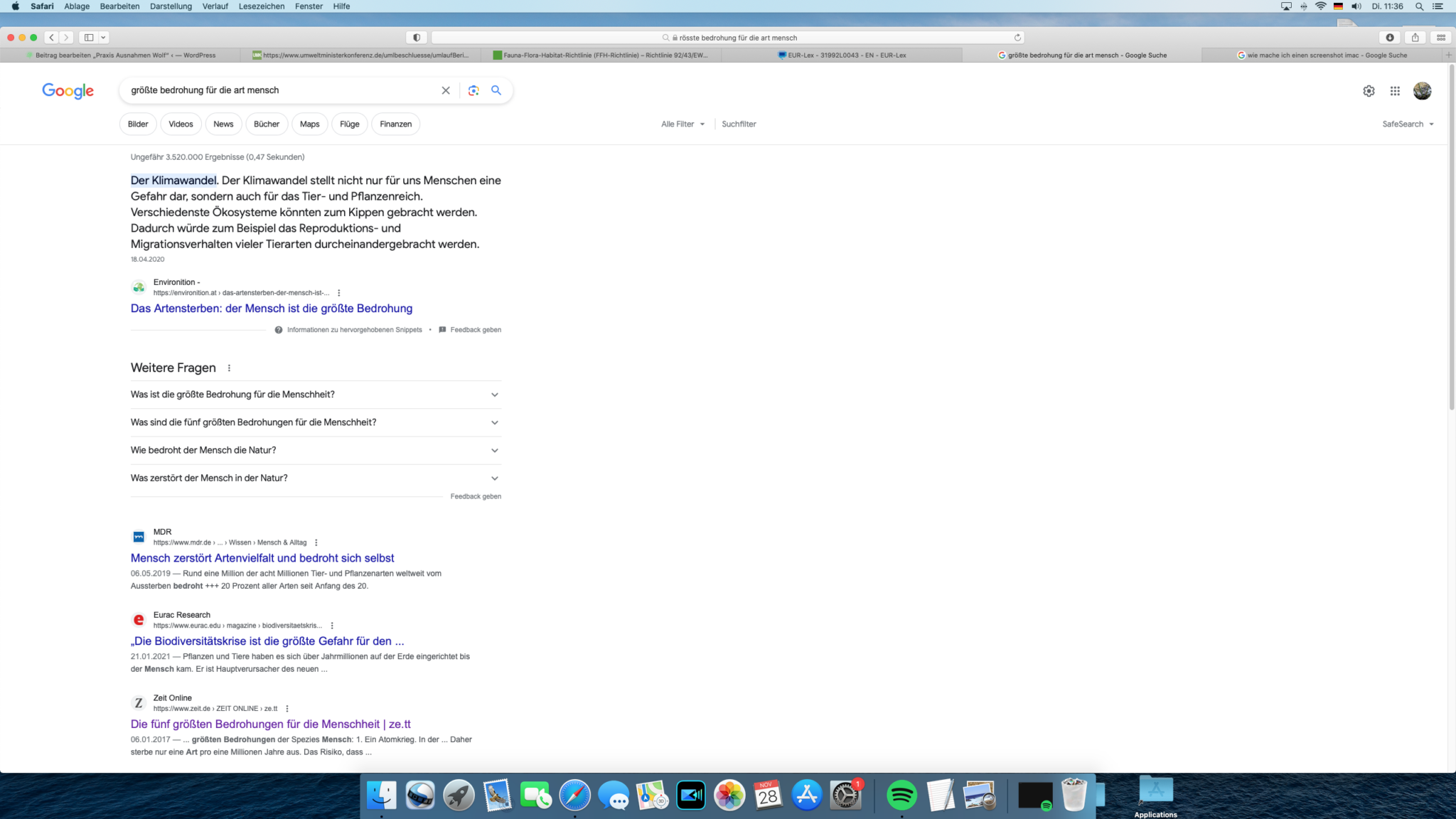This screenshot has width=1456, height=819.
Task: Open Photos app in the Dock
Action: (729, 795)
